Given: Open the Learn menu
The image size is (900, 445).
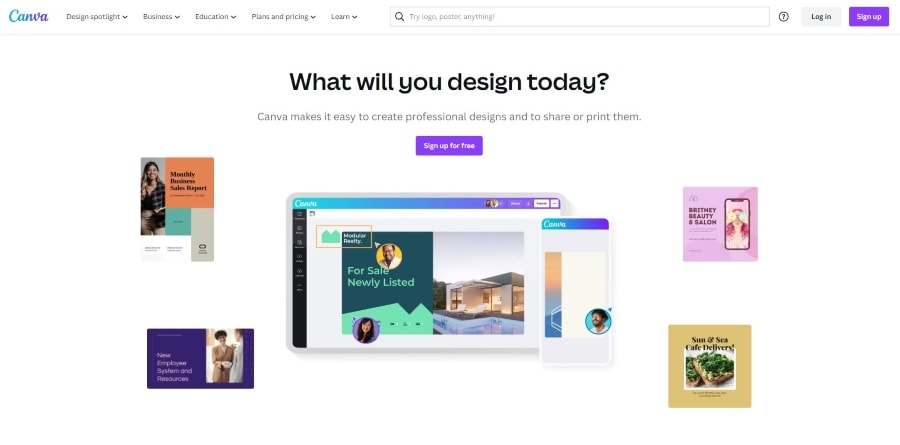Looking at the screenshot, I should click(x=344, y=17).
